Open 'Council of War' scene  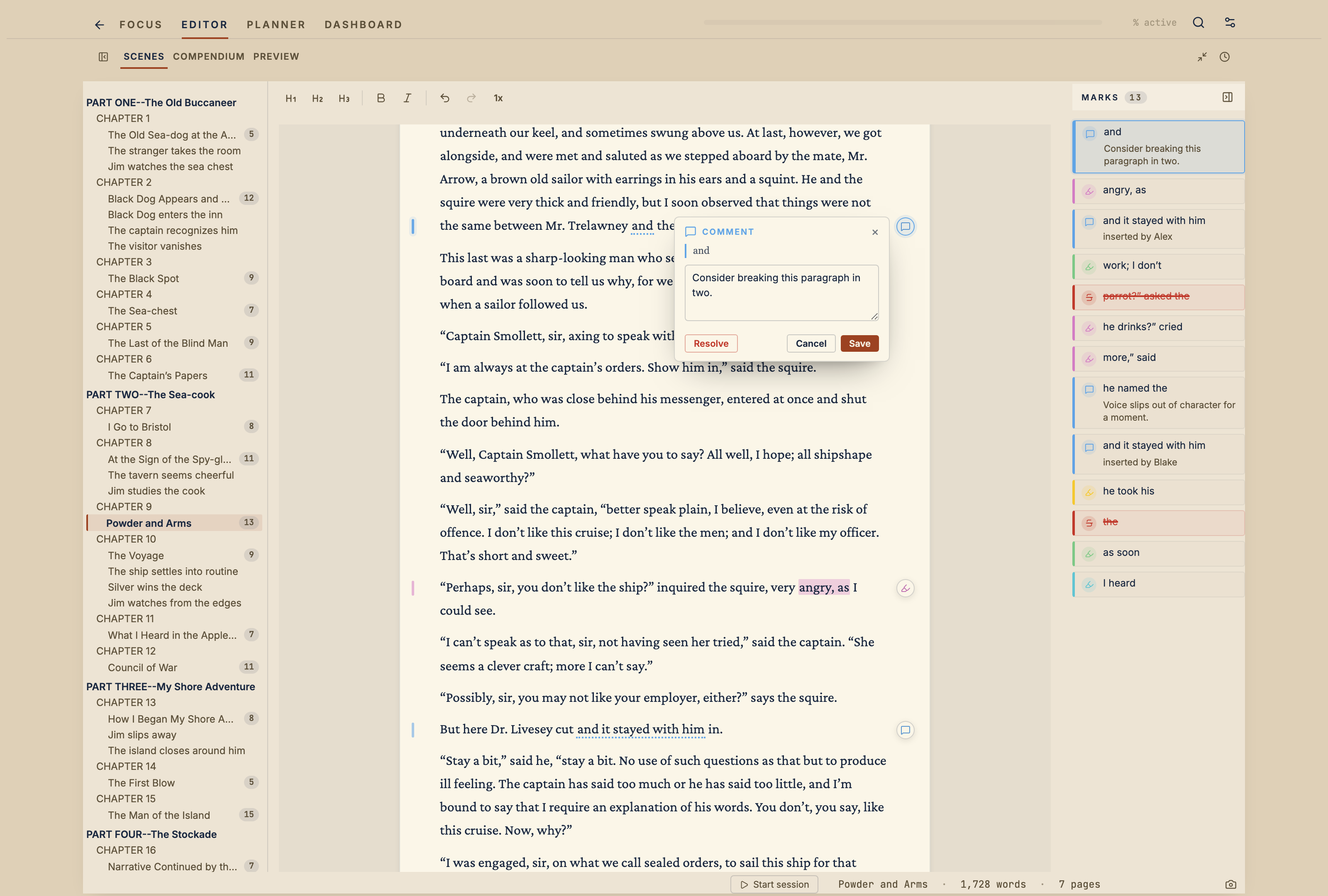(x=142, y=667)
